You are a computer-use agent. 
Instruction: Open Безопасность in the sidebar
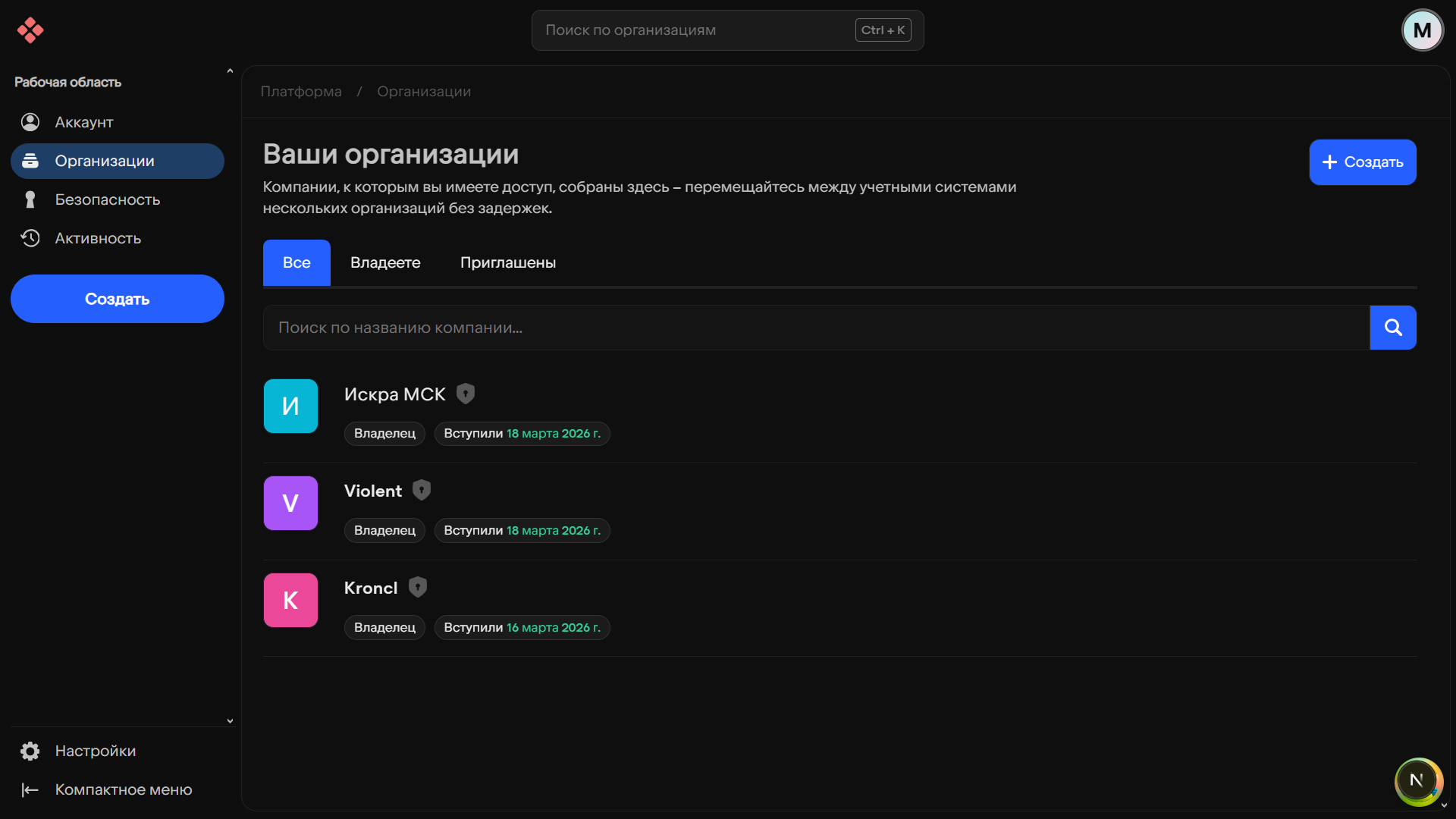coord(107,199)
